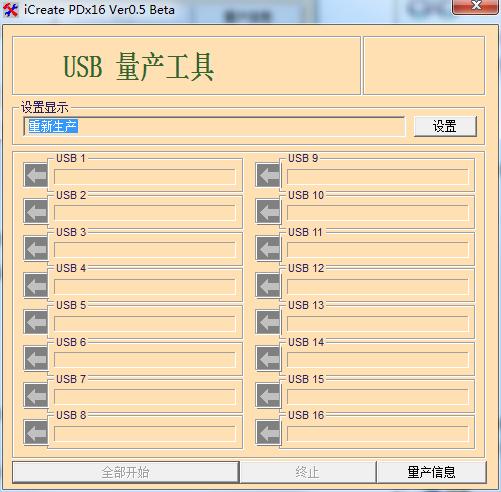Click the arrow icon beside USB 16

coord(268,432)
